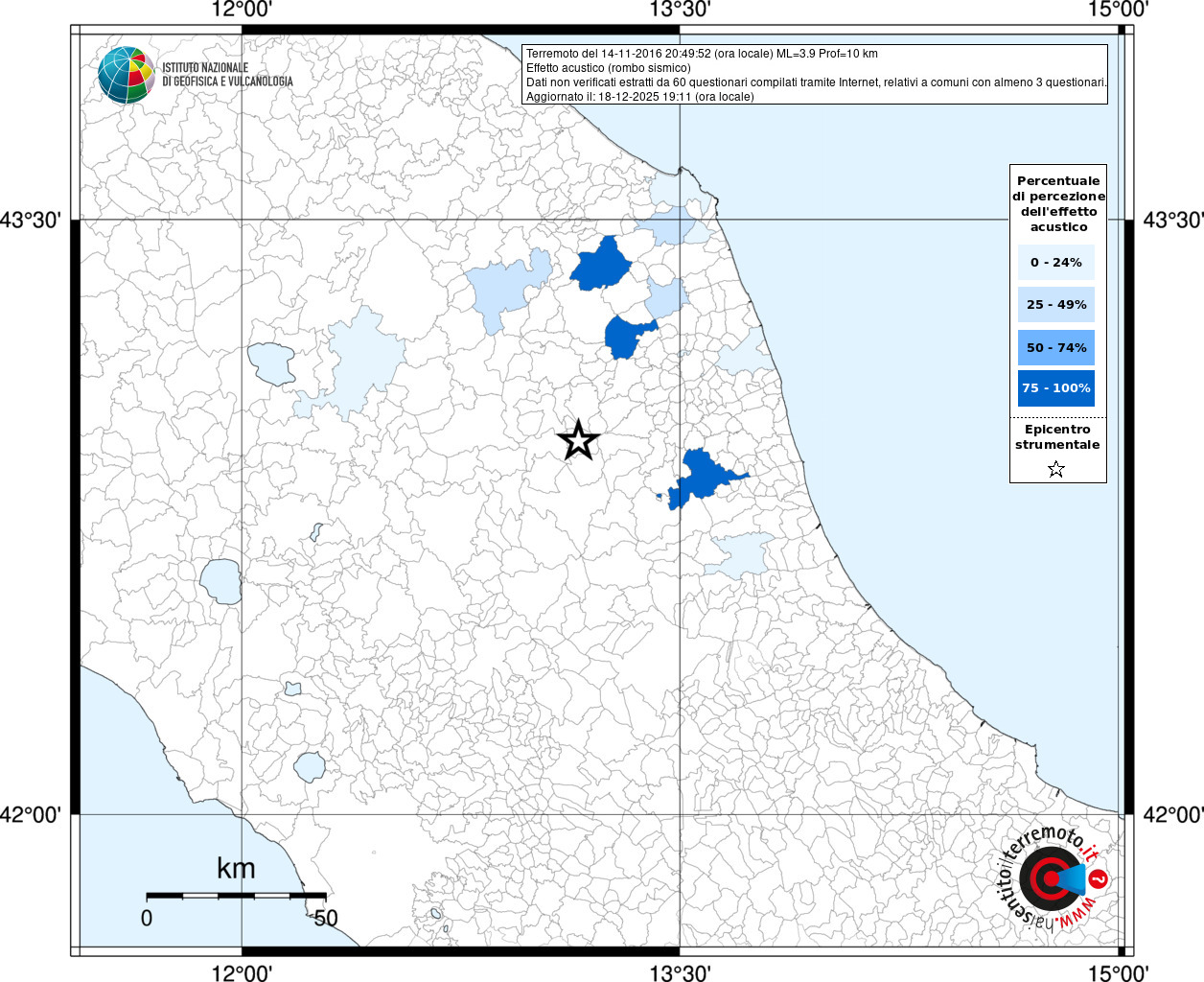1204x982 pixels.
Task: Click the Terremoto del 14-11-2016 header line
Action: 702,54
